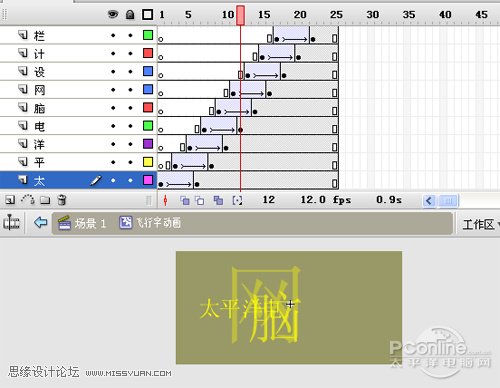Viewport: 500px width, 388px height.
Task: Enable onion skin outlines
Action: pyautogui.click(x=200, y=200)
